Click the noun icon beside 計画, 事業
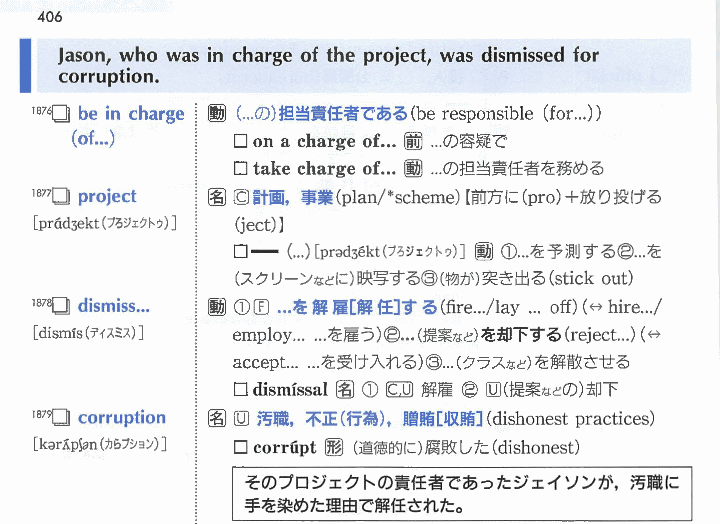Viewport: 720px width, 524px height. [216, 197]
